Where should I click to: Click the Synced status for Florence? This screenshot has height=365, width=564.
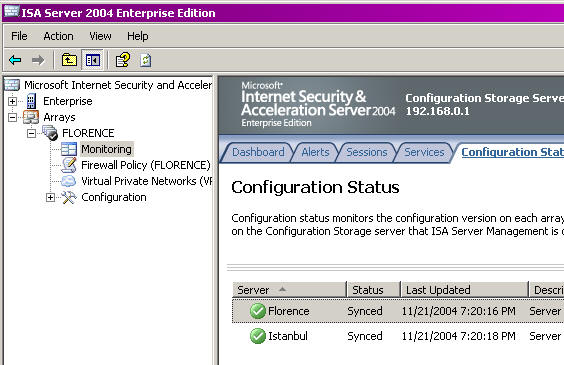point(365,311)
